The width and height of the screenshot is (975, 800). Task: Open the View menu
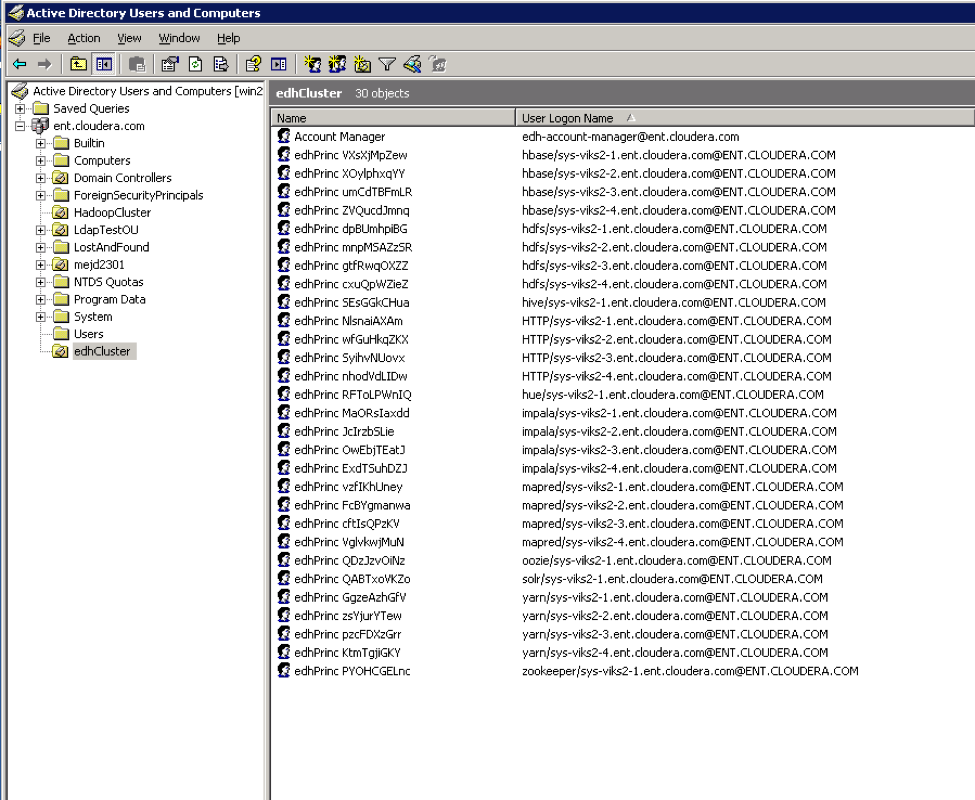tap(129, 38)
